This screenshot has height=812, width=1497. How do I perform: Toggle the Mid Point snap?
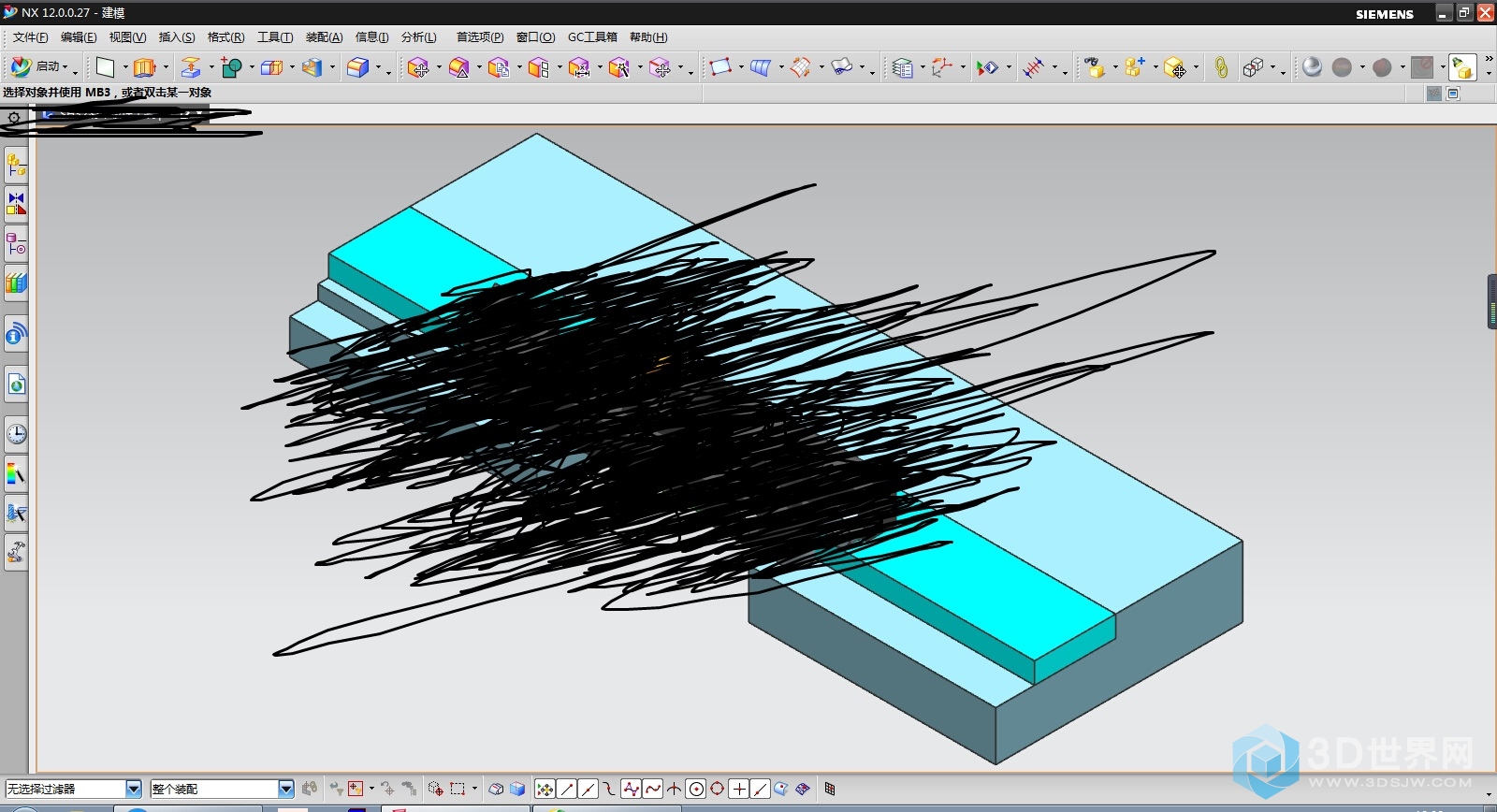click(589, 790)
